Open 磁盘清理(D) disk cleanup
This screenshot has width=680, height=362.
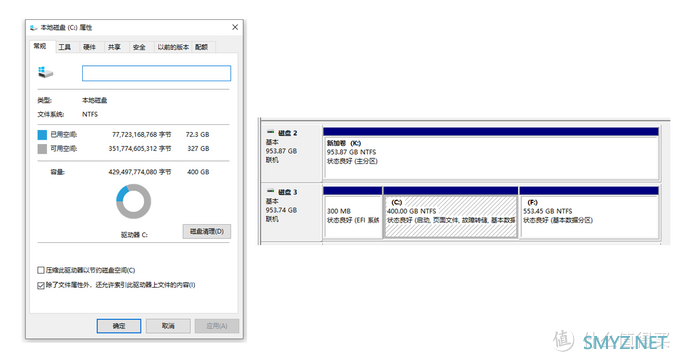point(207,232)
